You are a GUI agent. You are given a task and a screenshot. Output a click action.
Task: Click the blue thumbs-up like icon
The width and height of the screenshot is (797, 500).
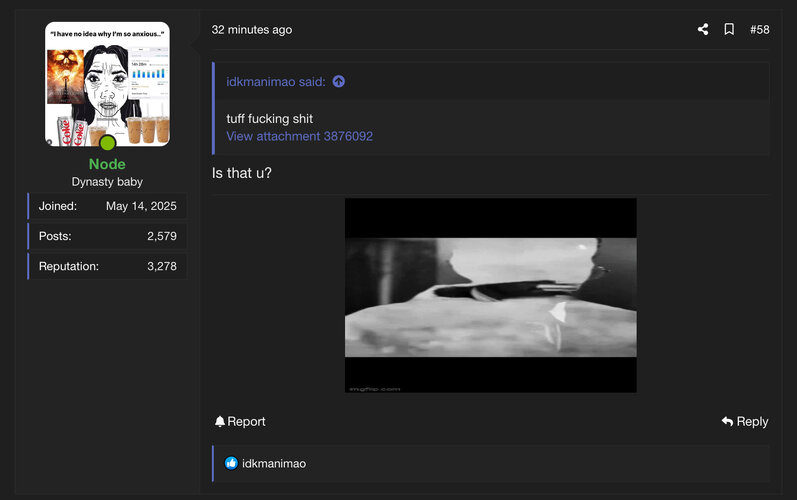[231, 463]
